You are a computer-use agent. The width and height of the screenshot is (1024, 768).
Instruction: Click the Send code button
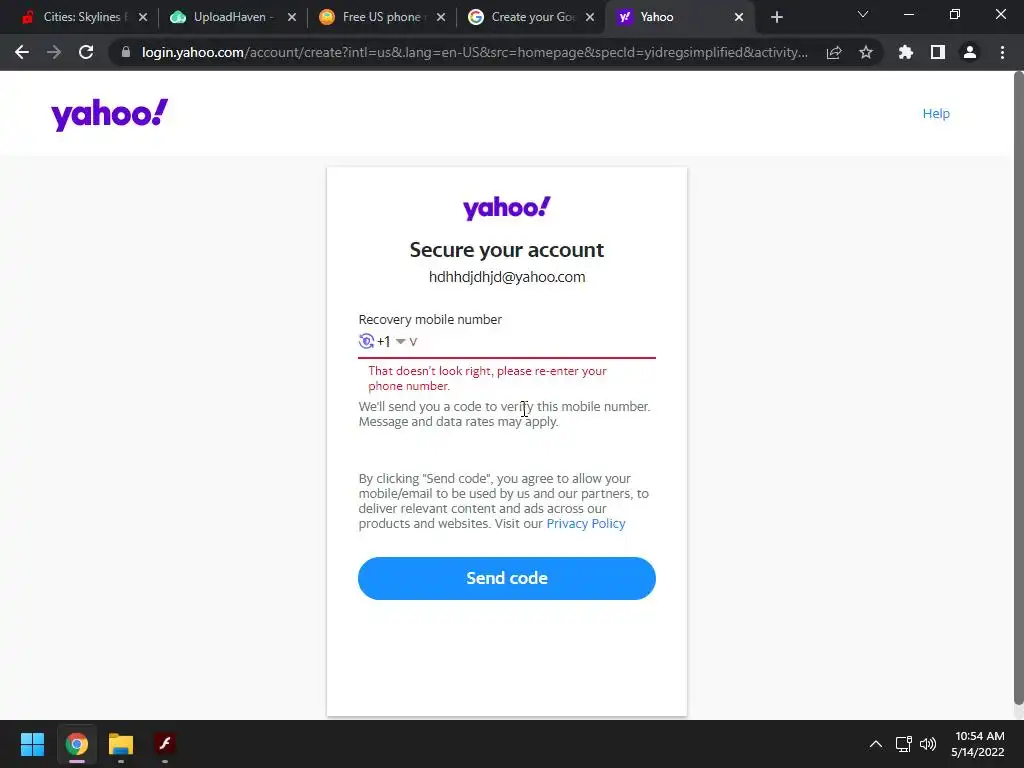tap(507, 578)
